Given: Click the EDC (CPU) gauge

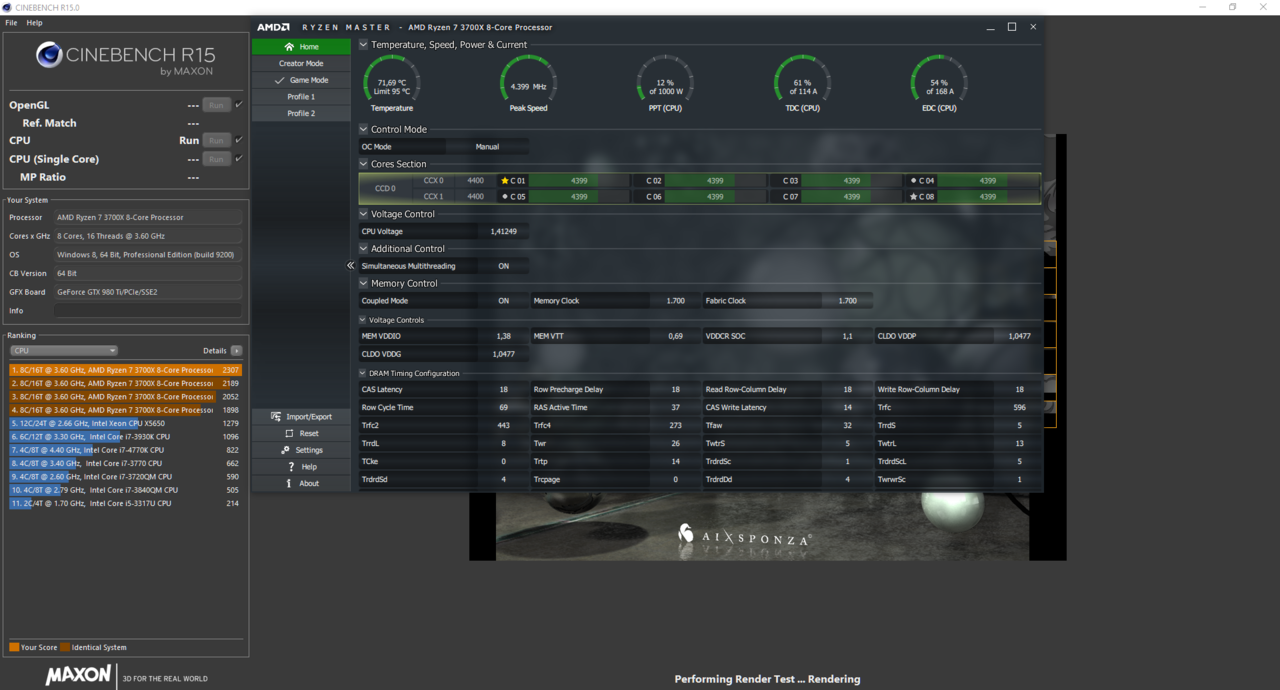Looking at the screenshot, I should (x=939, y=82).
